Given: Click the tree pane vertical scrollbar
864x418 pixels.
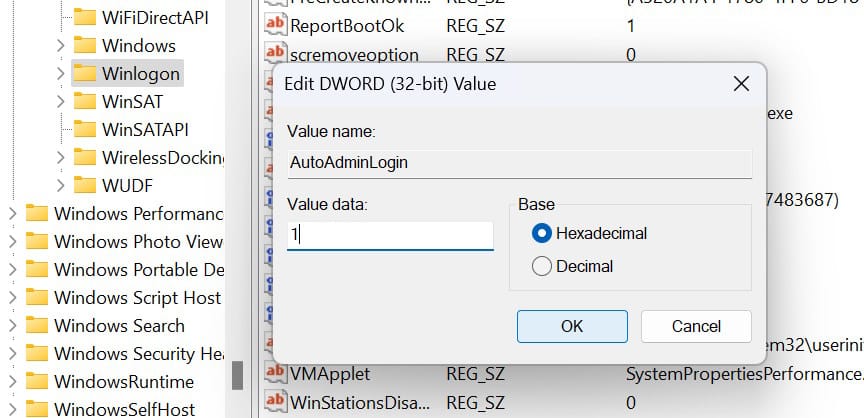Looking at the screenshot, I should click(x=238, y=375).
